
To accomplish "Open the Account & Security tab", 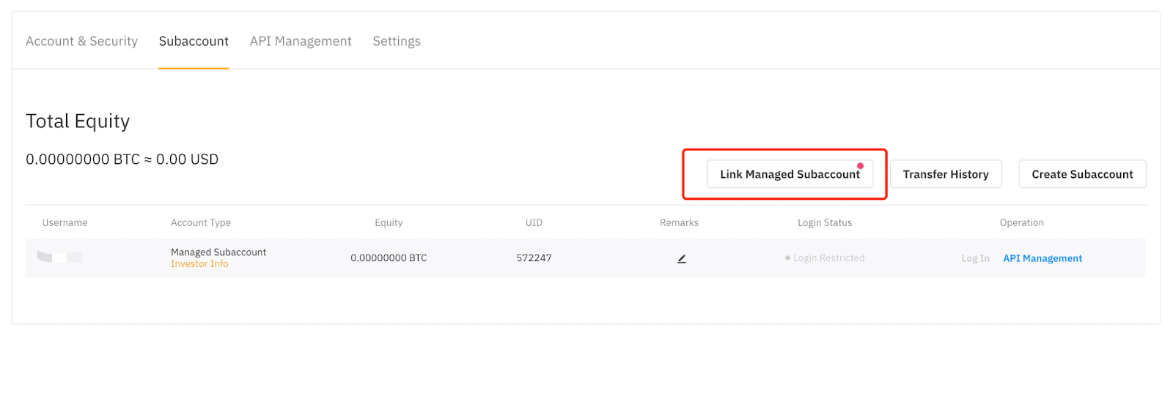I will [x=82, y=41].
